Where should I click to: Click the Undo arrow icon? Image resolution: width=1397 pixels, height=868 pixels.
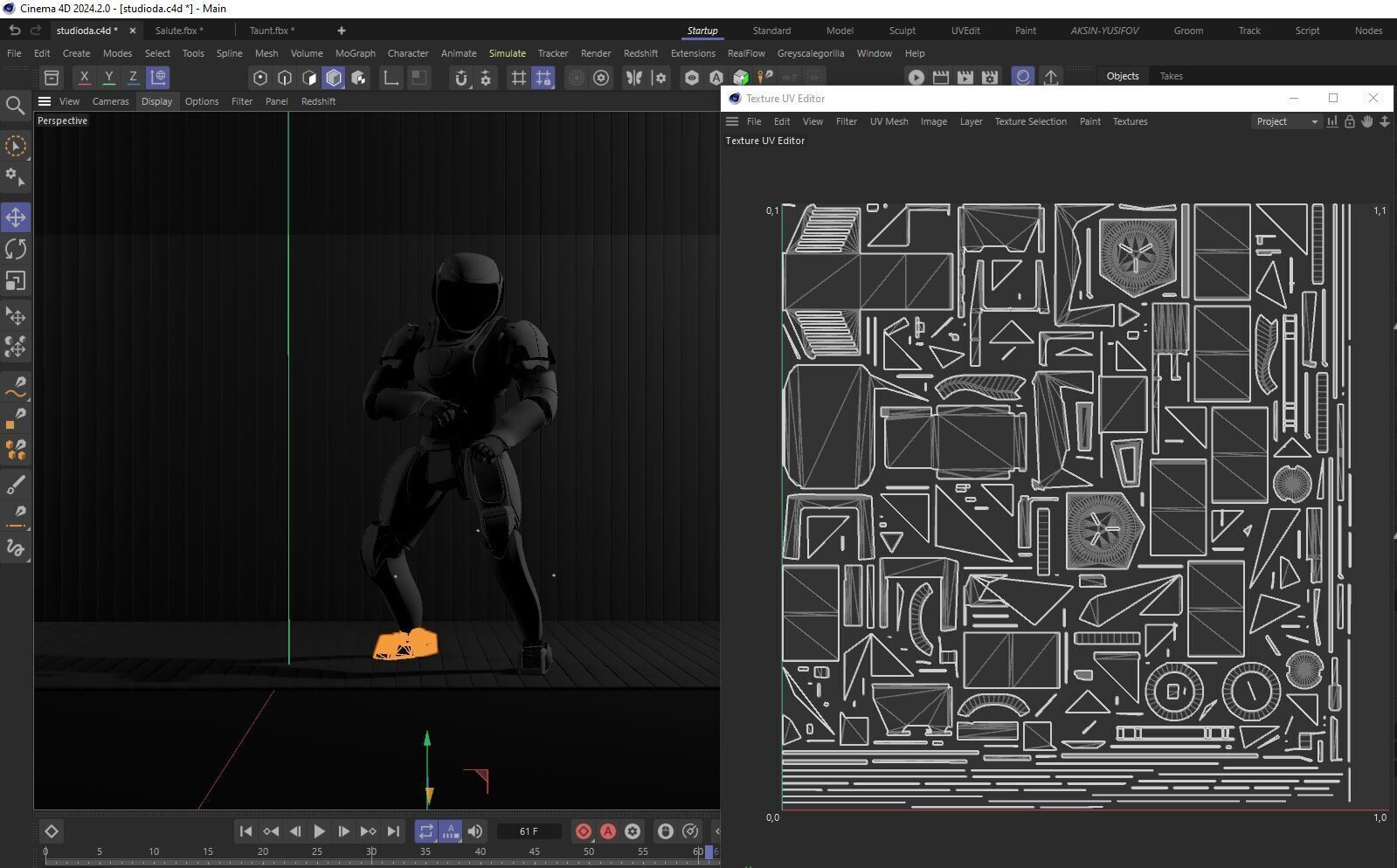click(x=15, y=31)
